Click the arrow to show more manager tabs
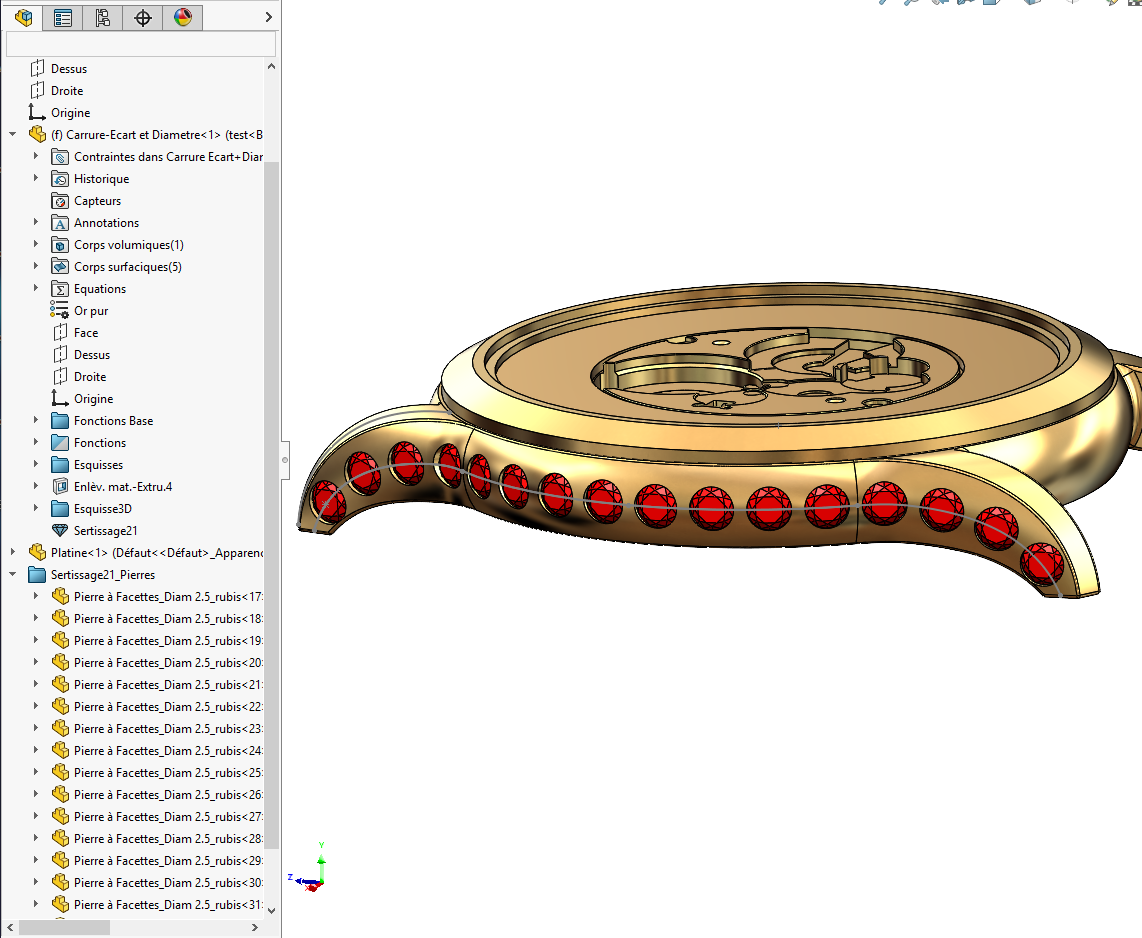 click(x=268, y=17)
